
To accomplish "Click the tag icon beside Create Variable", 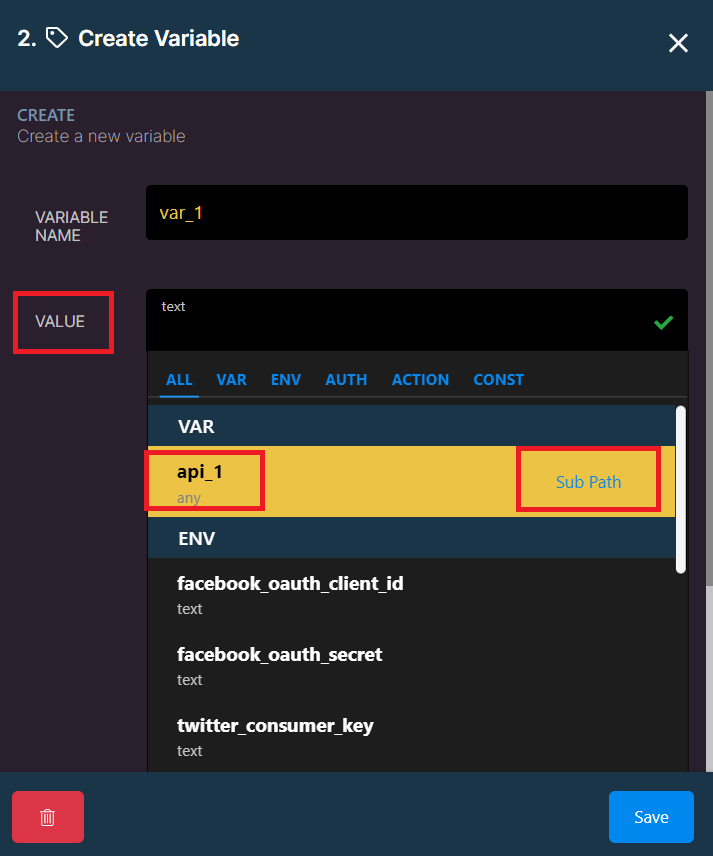I will [x=57, y=38].
